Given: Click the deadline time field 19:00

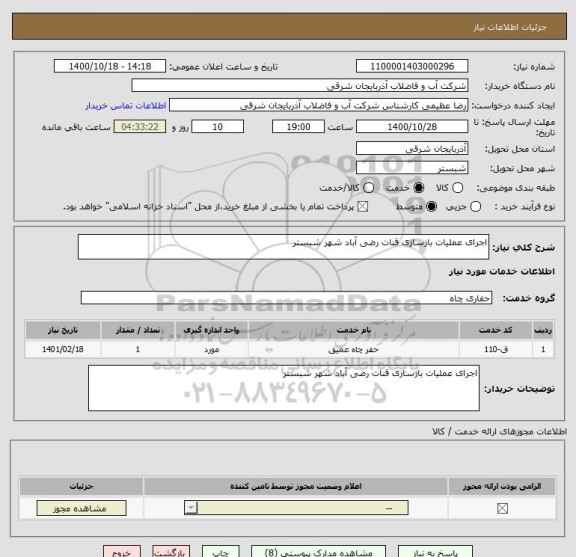Looking at the screenshot, I should [x=298, y=127].
